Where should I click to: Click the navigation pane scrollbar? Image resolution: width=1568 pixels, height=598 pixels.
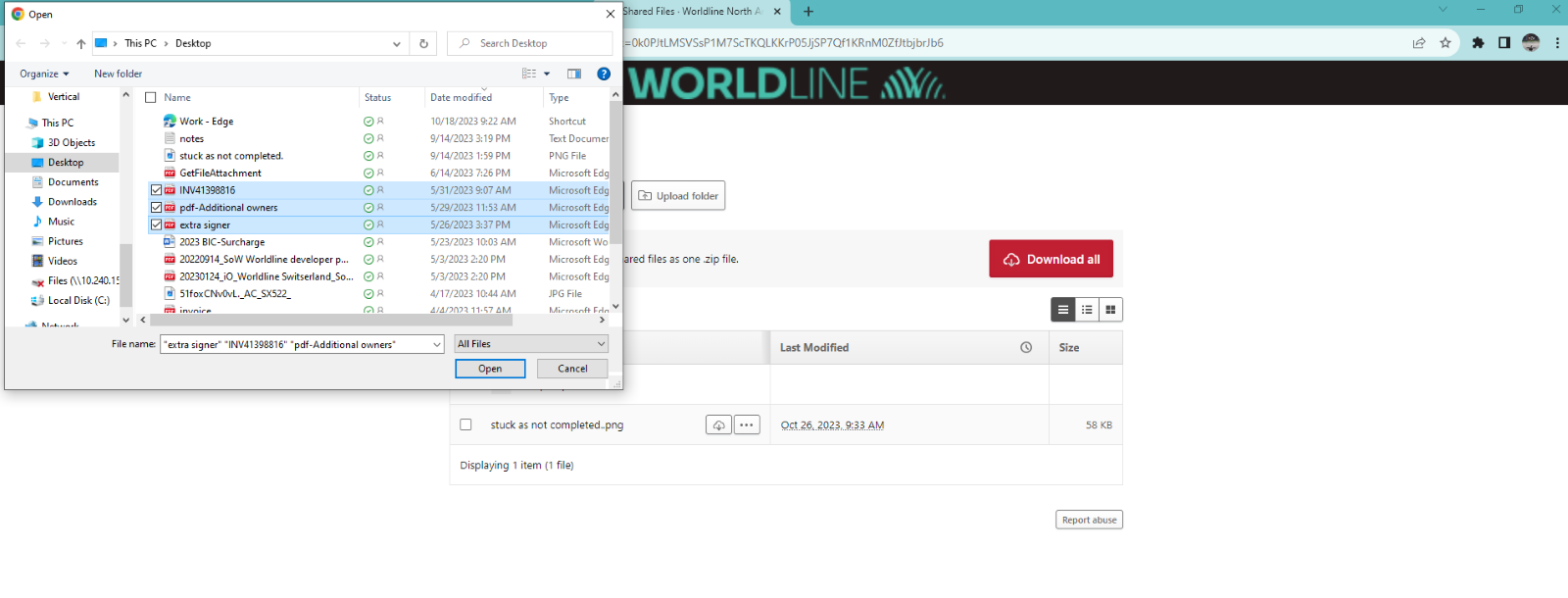pos(125,274)
